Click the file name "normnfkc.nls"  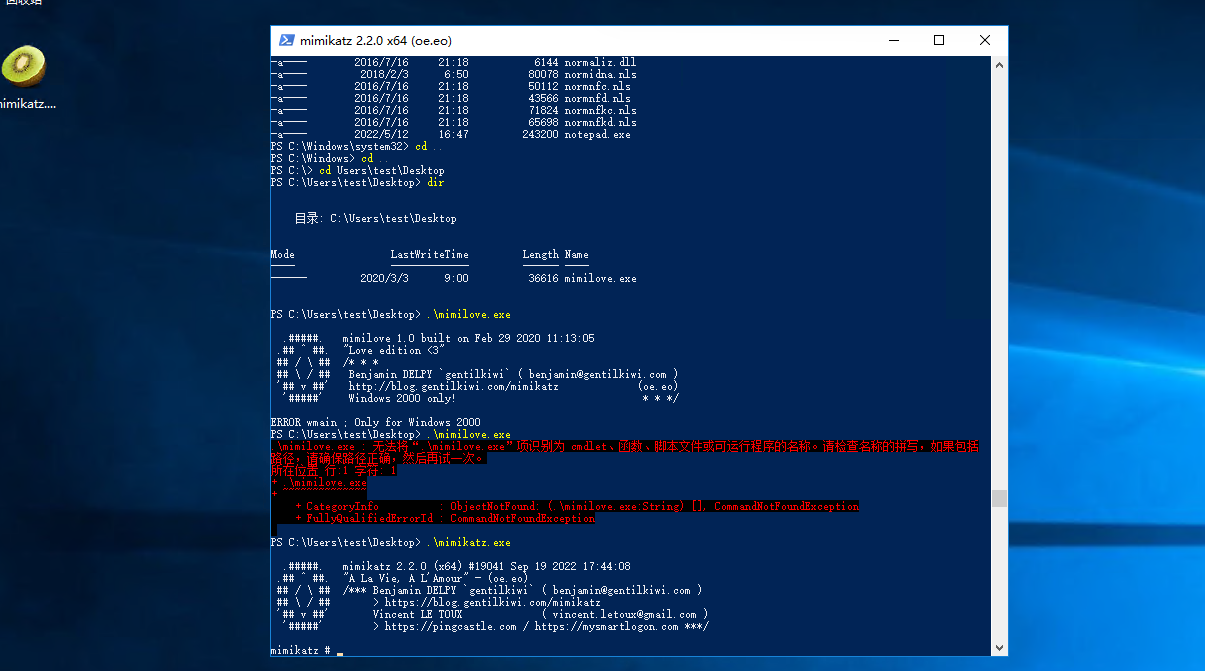point(600,110)
